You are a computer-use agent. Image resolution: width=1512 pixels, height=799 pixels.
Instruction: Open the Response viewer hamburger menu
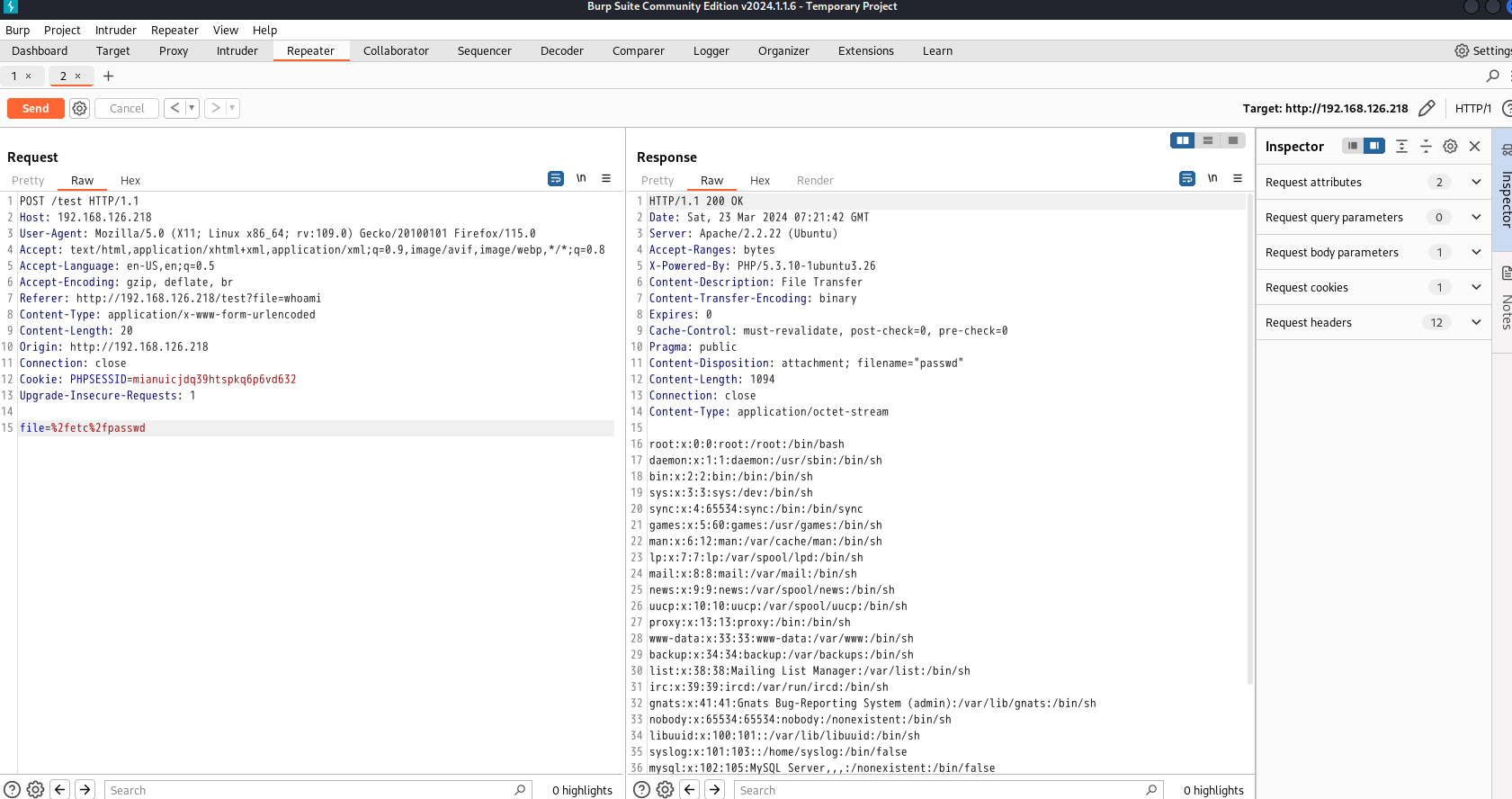[1238, 178]
